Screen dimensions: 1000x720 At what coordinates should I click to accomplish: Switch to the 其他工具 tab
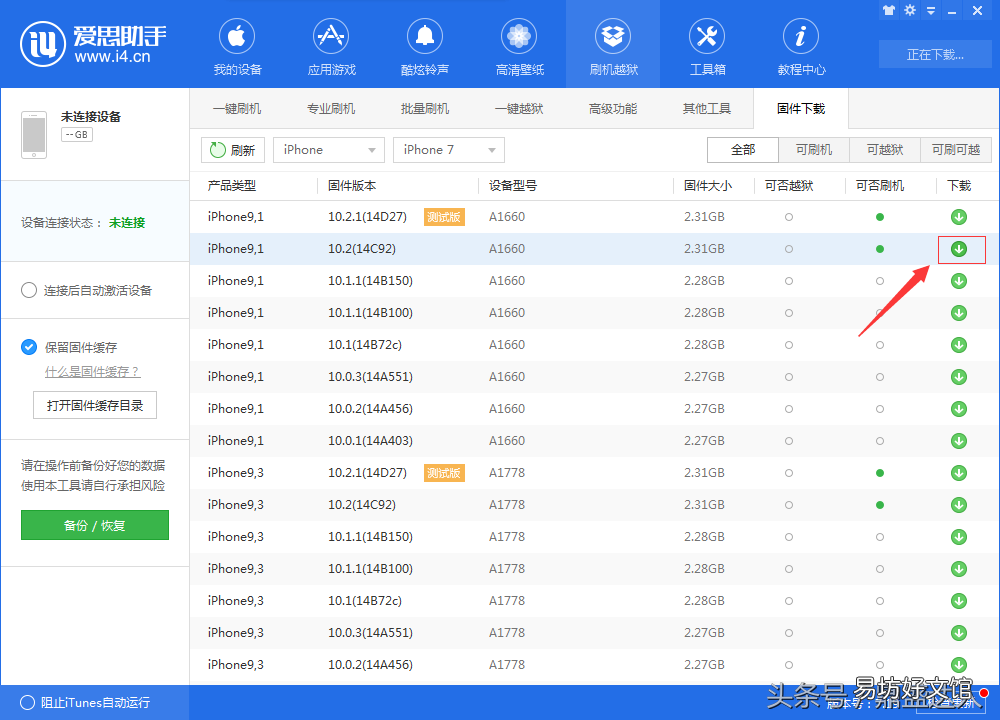pyautogui.click(x=707, y=108)
